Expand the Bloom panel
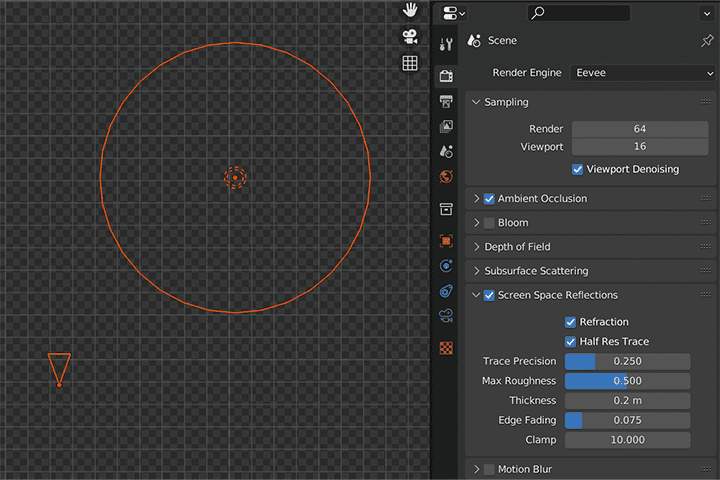 pos(476,223)
